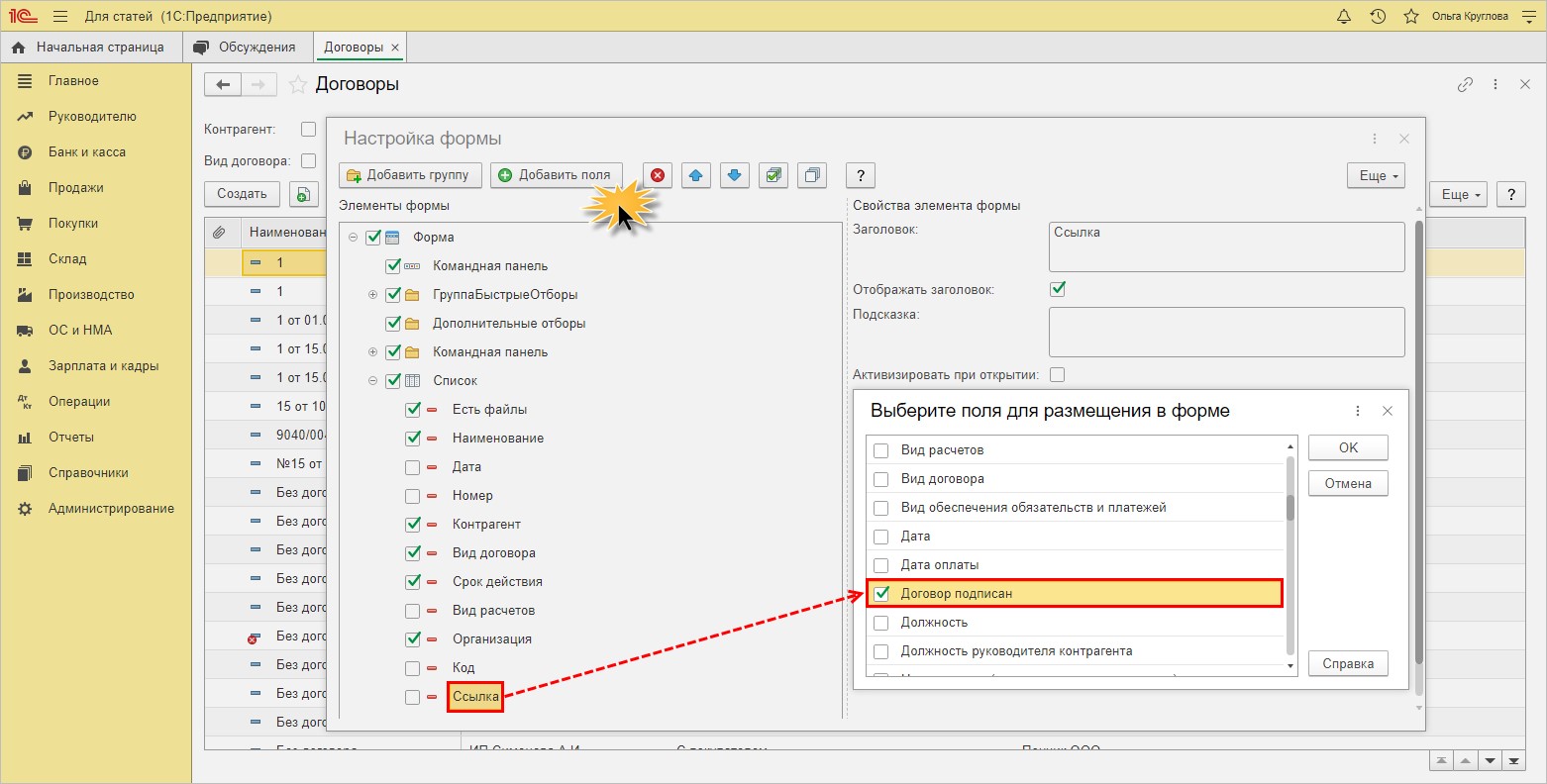Image resolution: width=1547 pixels, height=784 pixels.
Task: Open the Продажи shopping bag icon
Action: pos(26,188)
